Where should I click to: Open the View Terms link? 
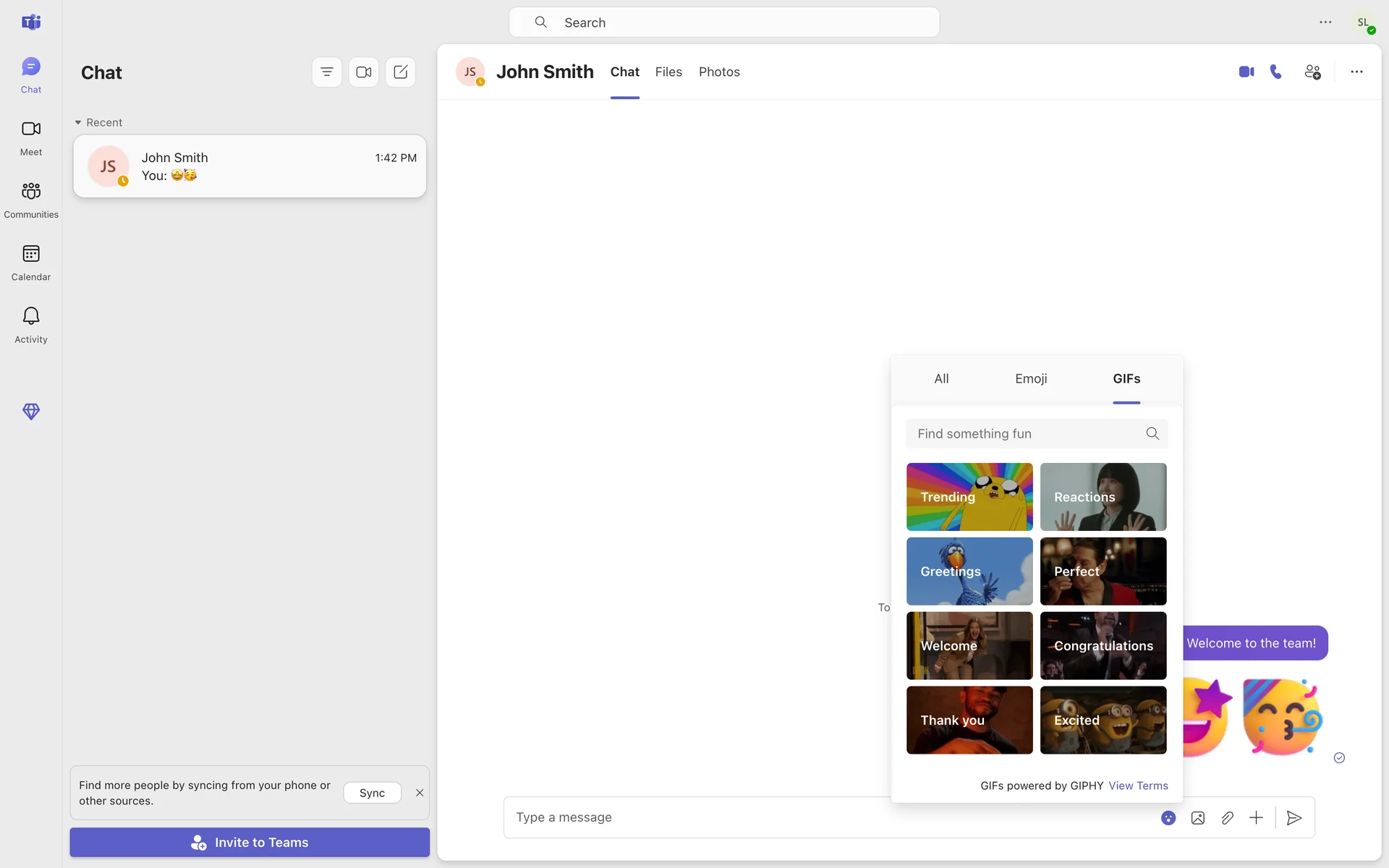(1138, 786)
